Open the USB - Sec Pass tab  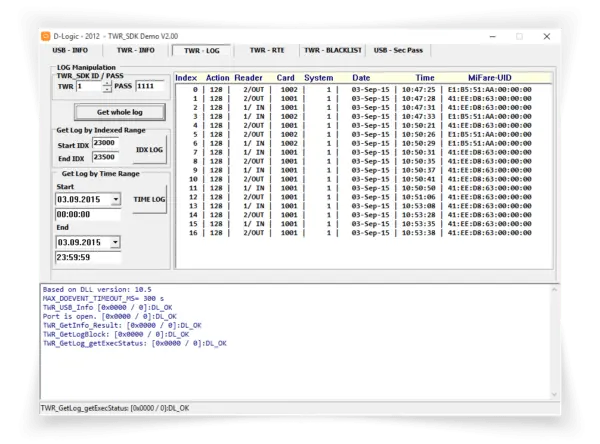(x=398, y=51)
